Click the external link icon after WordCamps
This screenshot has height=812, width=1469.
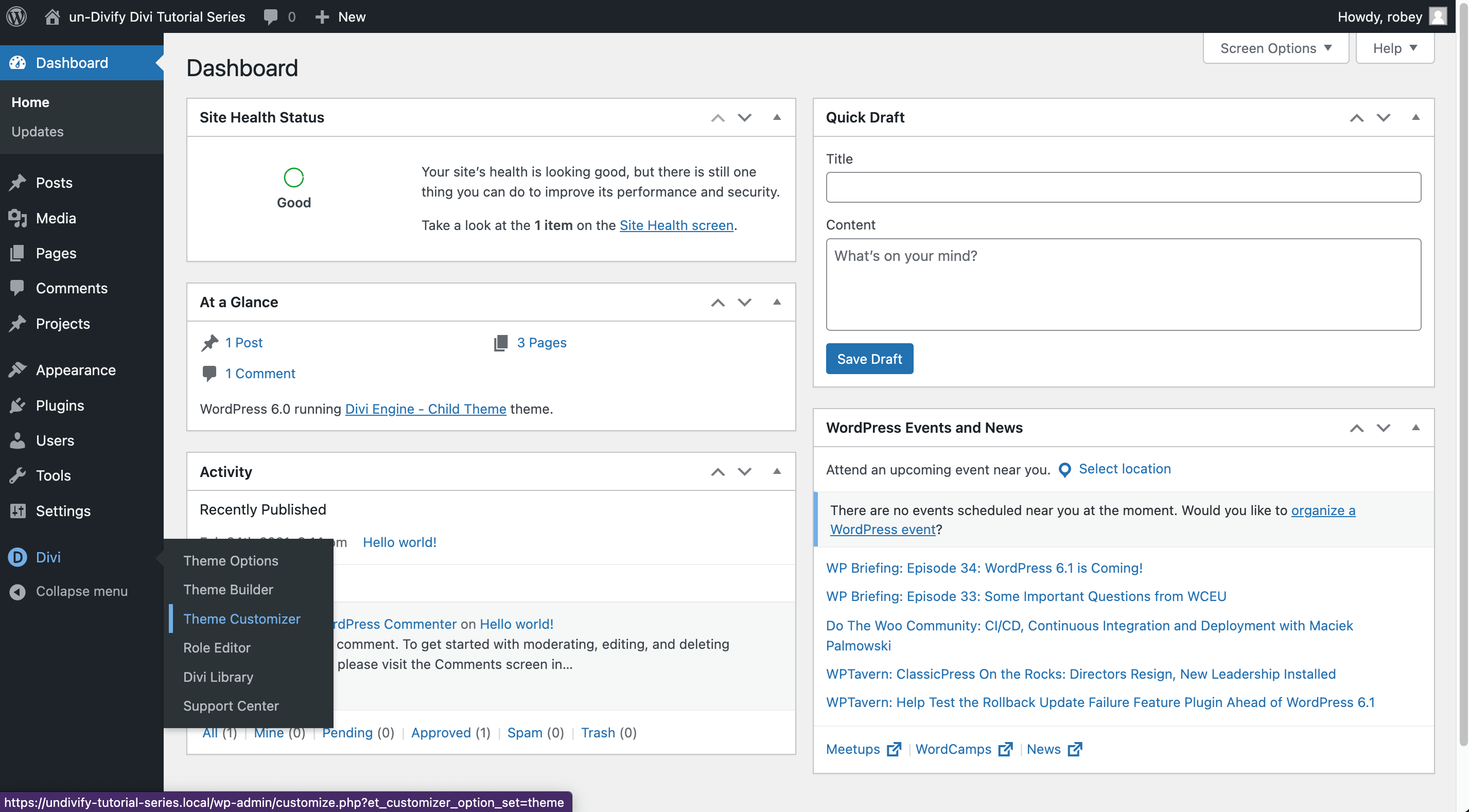[x=1005, y=749]
